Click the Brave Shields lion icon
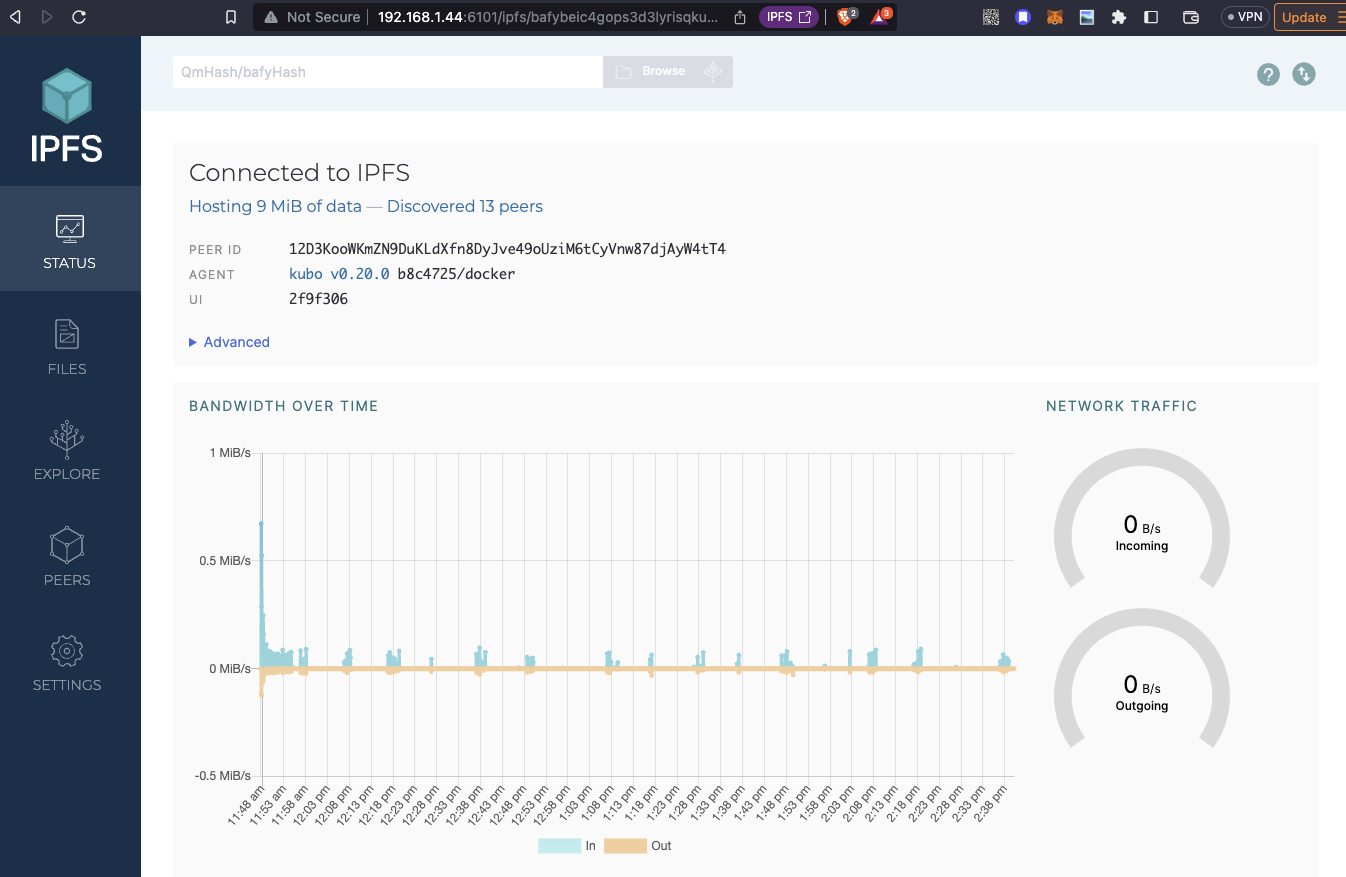Viewport: 1346px width, 877px height. [x=845, y=17]
